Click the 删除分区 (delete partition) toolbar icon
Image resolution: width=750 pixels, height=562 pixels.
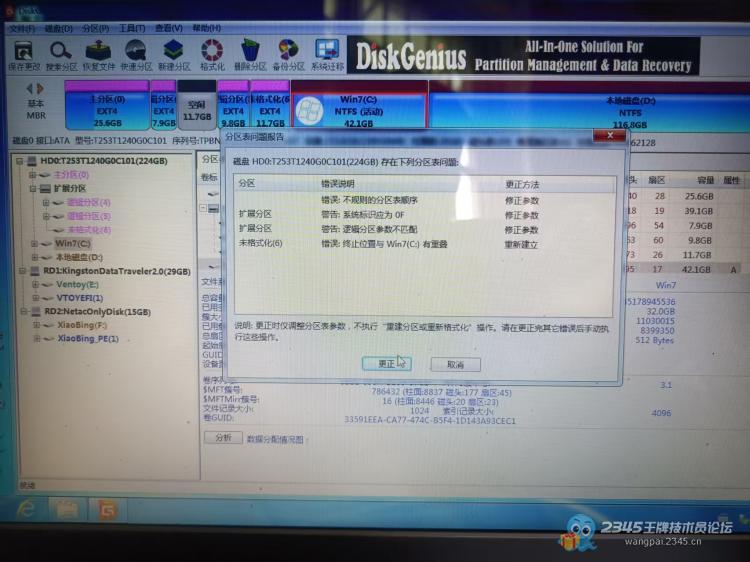coord(250,50)
